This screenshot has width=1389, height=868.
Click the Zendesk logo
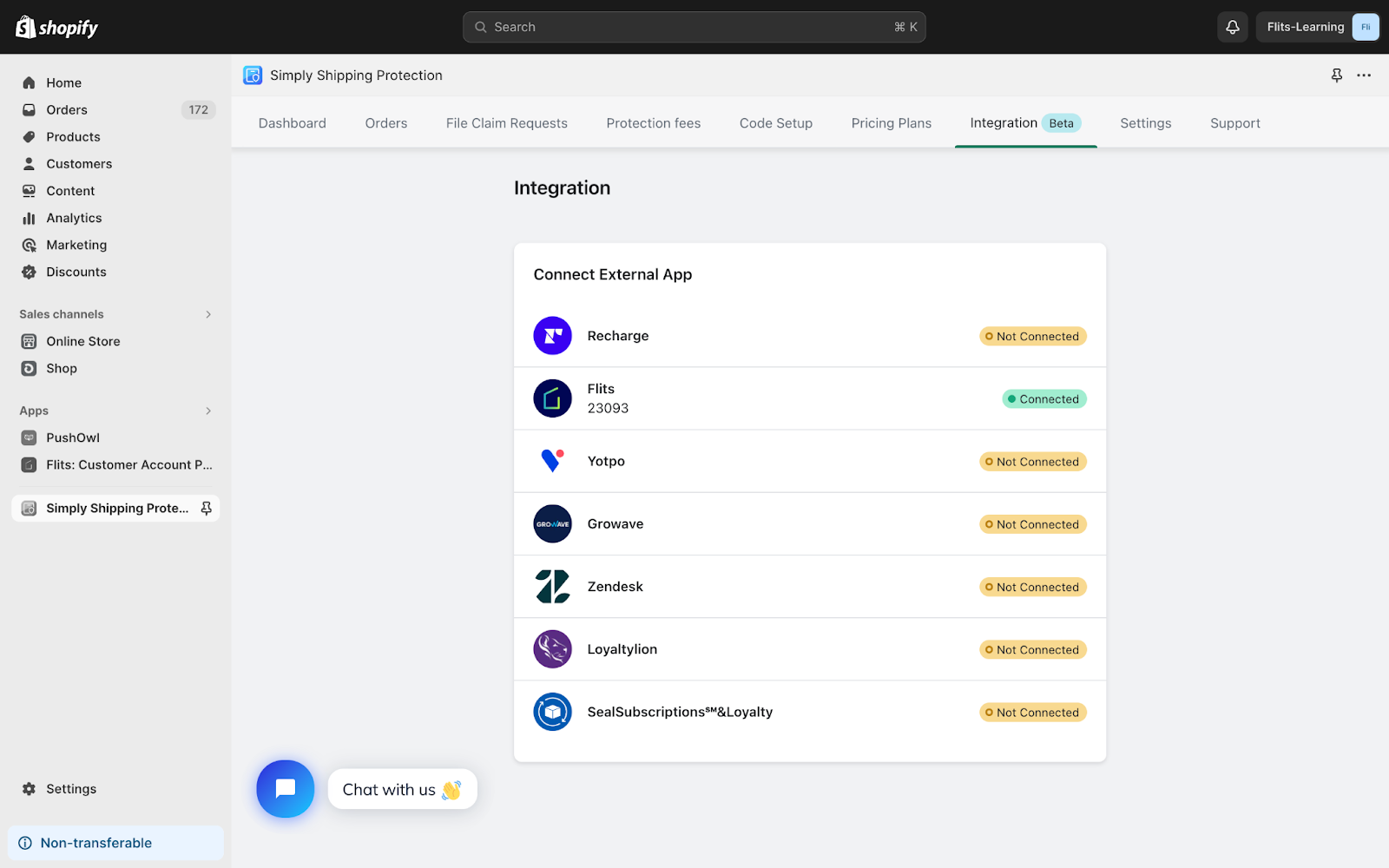point(552,587)
